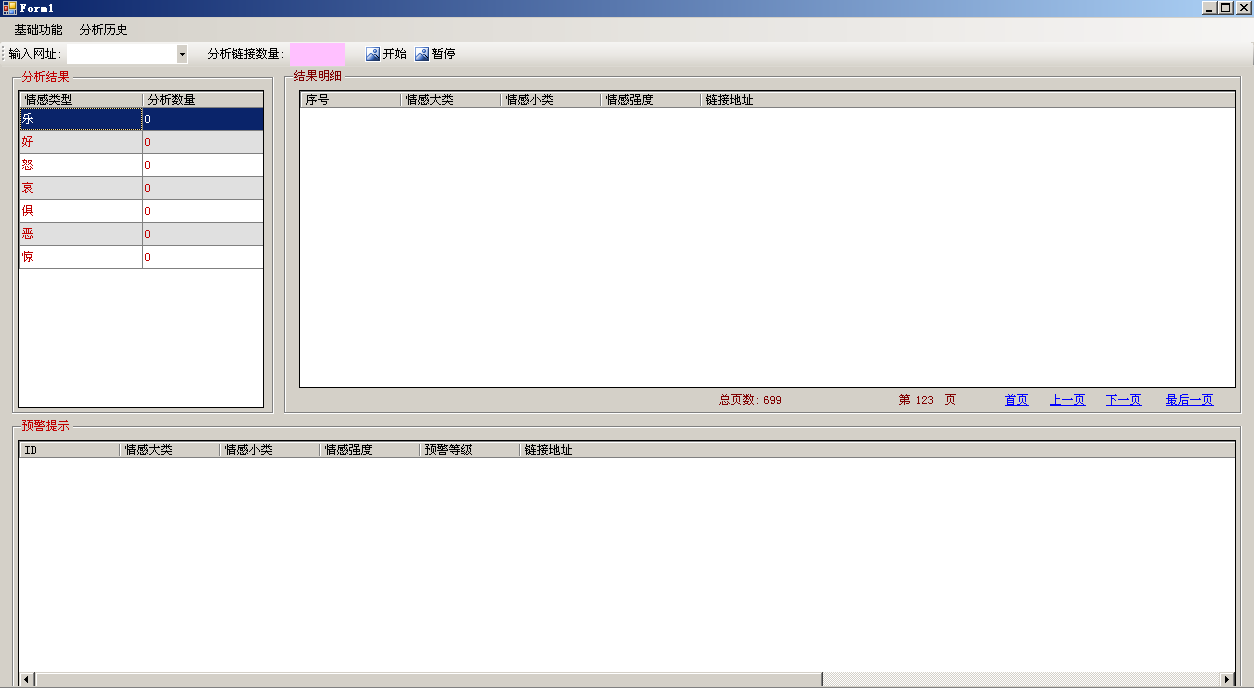Go to 首页 first page link
This screenshot has height=688, width=1254.
(x=1016, y=400)
